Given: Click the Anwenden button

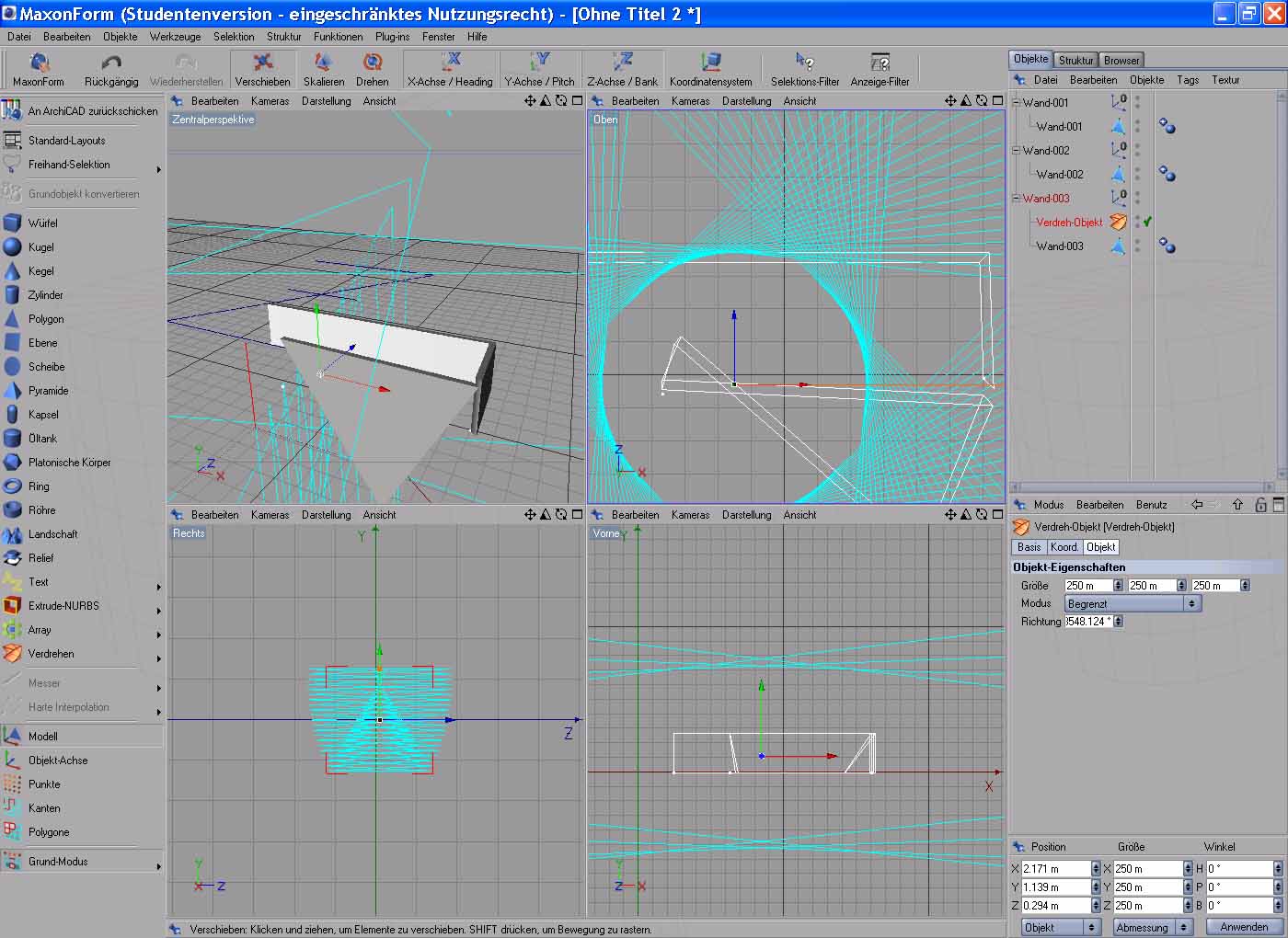Looking at the screenshot, I should coord(1244,927).
